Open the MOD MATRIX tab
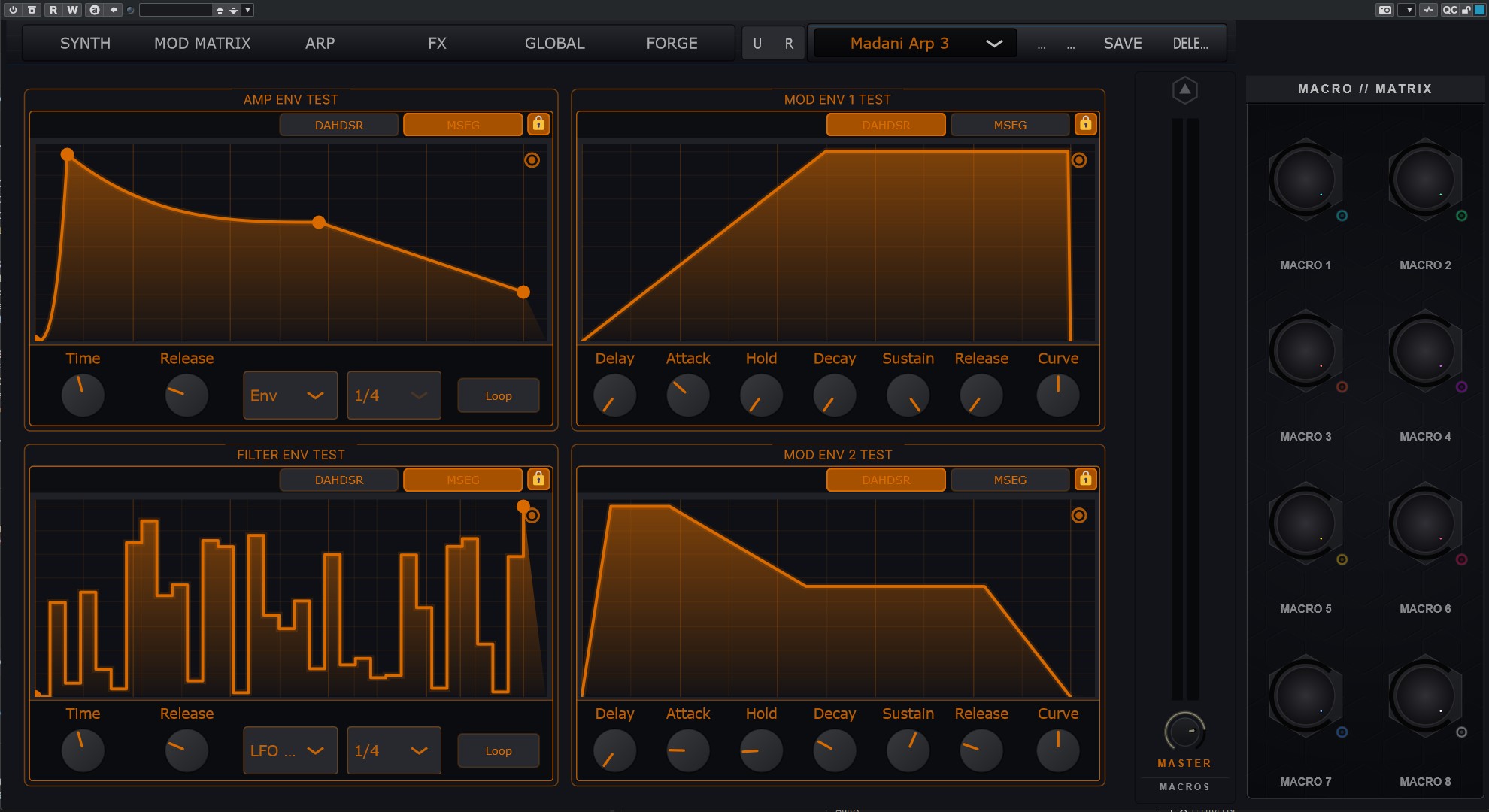The image size is (1489, 812). (202, 44)
